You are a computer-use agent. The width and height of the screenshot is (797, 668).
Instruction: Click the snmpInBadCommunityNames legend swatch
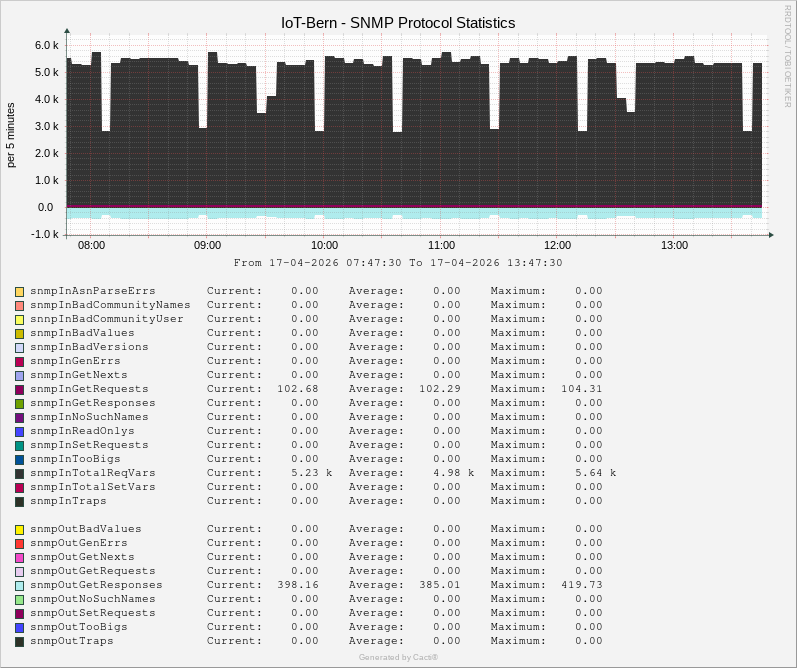[x=19, y=305]
